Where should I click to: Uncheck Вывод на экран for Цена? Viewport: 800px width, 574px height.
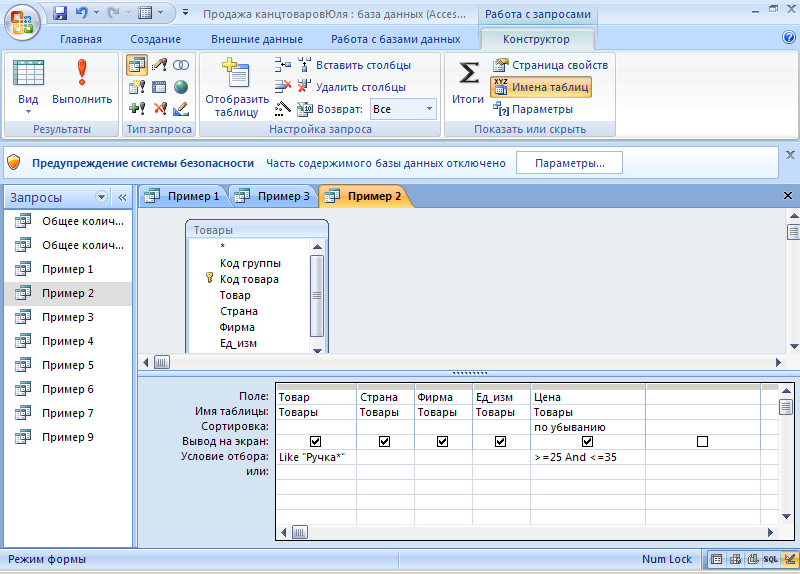coord(587,441)
